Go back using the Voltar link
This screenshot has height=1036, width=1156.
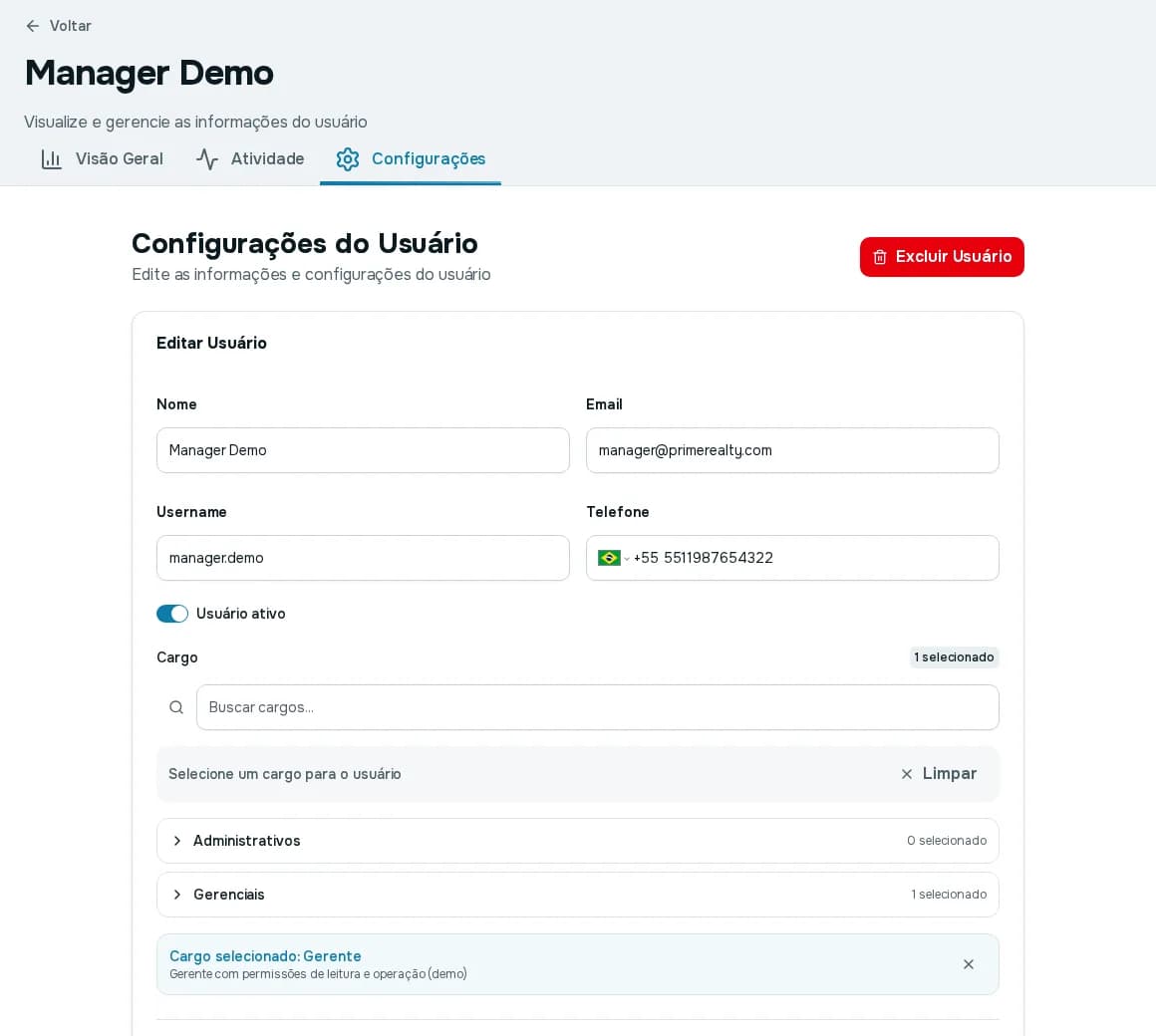click(x=58, y=26)
